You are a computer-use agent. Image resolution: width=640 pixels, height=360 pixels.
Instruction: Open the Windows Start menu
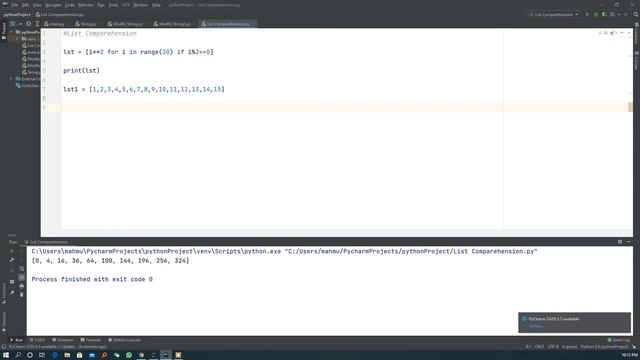pyautogui.click(x=6, y=355)
